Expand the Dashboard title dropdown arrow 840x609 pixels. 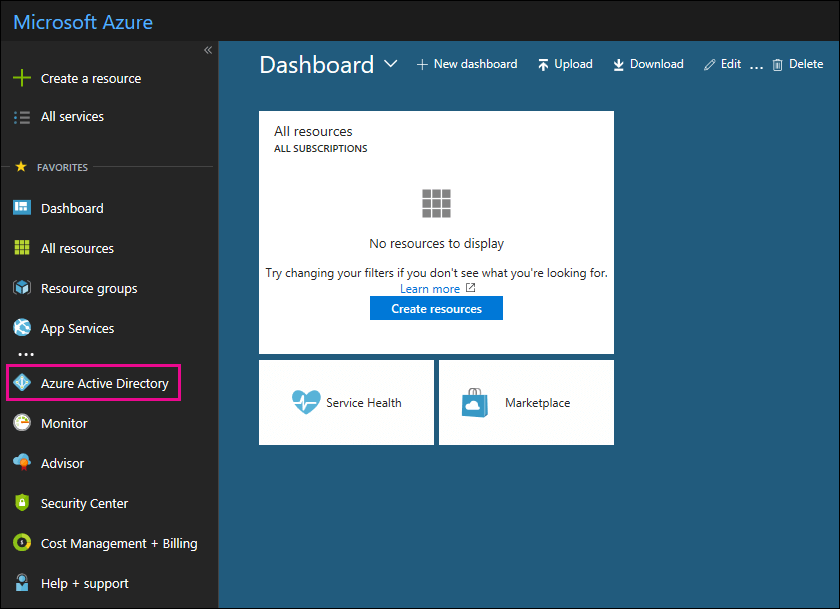click(x=390, y=64)
